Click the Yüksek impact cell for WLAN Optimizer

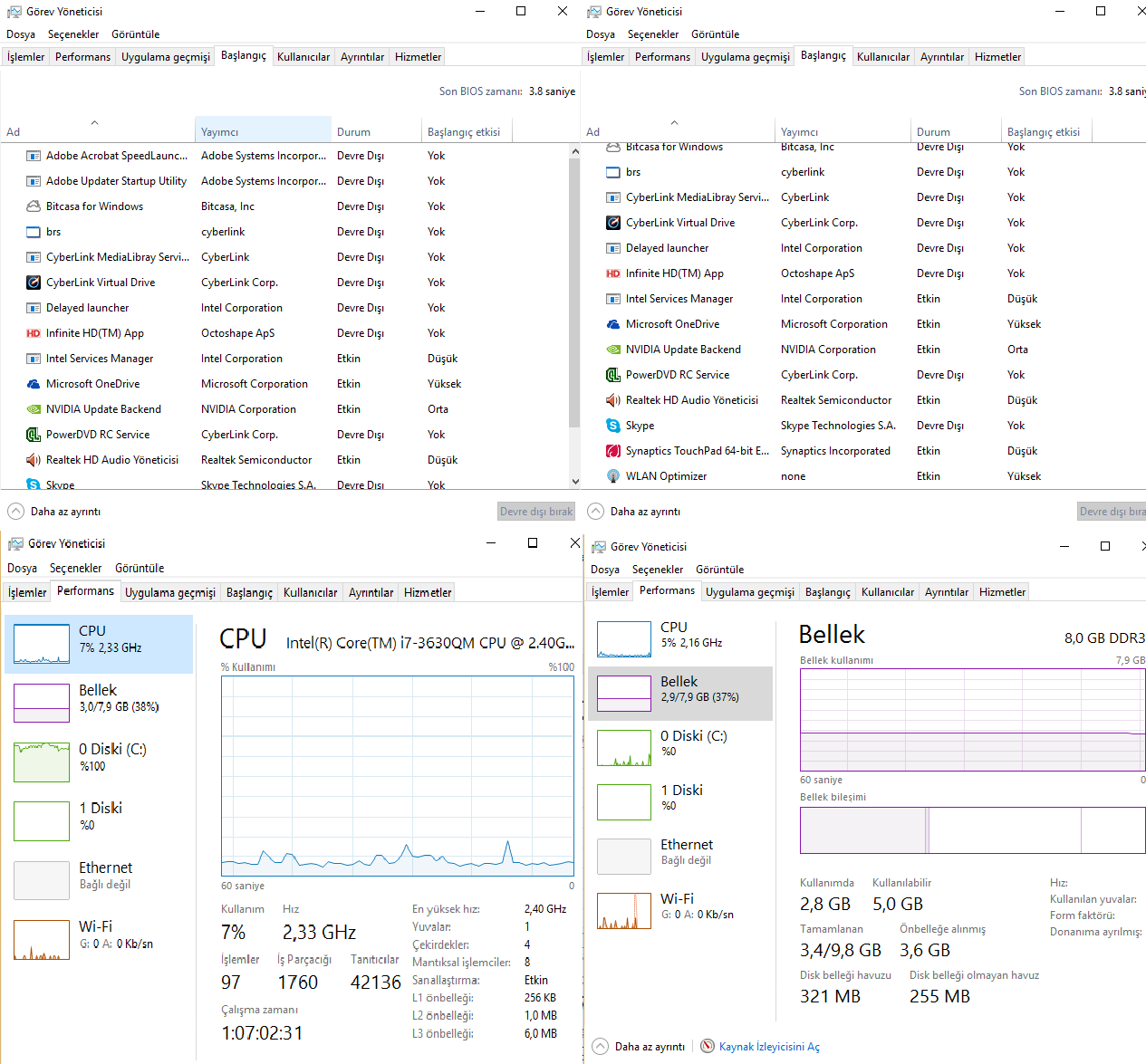pyautogui.click(x=1025, y=476)
